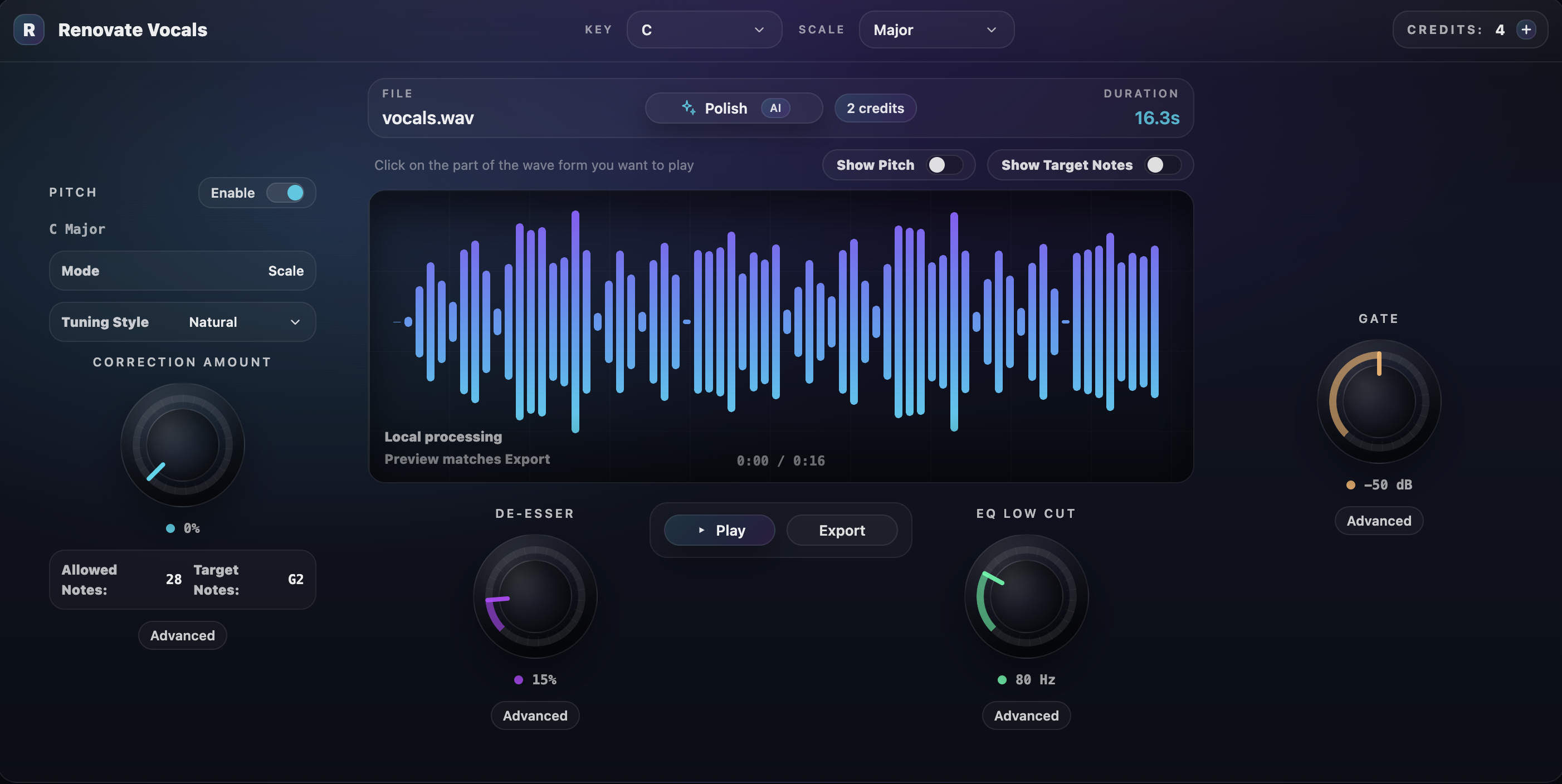Click the AI badge inside the Polish button

tap(776, 108)
